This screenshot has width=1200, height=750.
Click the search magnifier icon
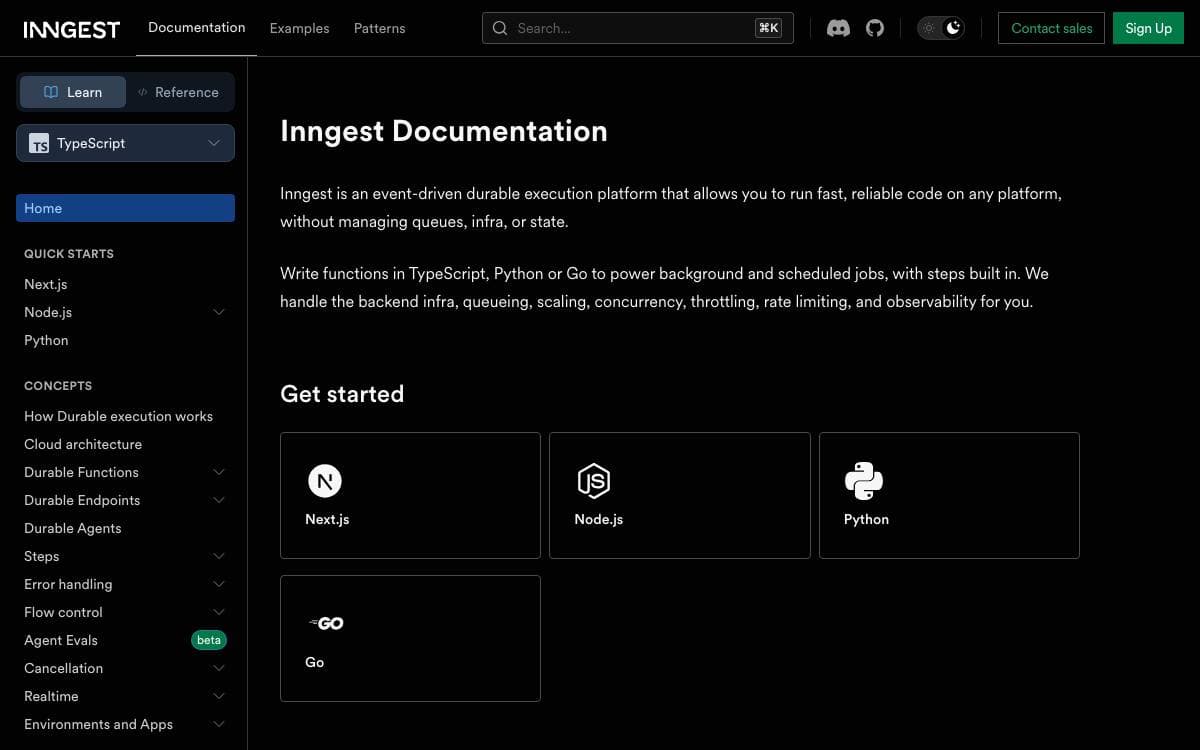(500, 28)
